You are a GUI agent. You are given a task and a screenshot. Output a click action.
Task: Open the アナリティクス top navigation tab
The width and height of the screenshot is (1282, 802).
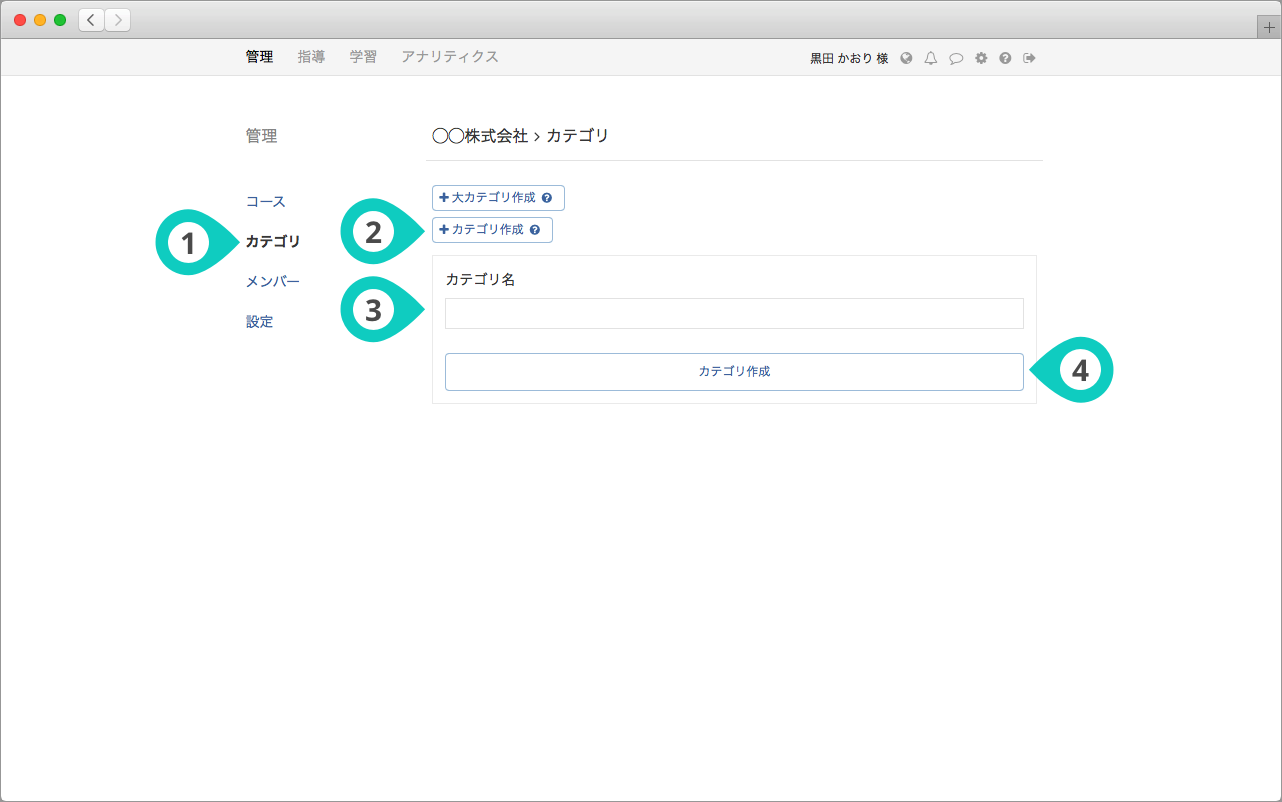[x=449, y=57]
